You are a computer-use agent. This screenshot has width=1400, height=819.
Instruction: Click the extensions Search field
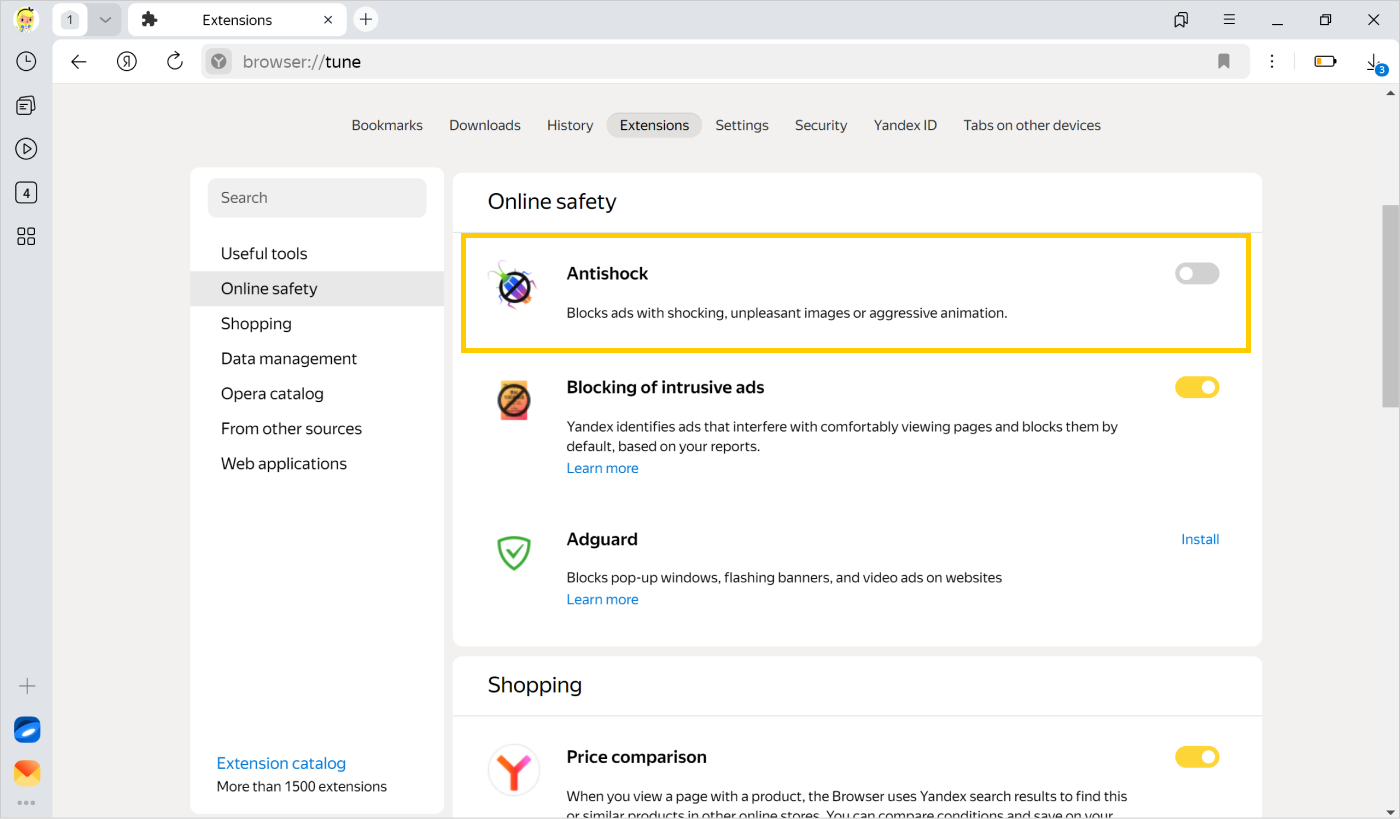click(x=317, y=198)
